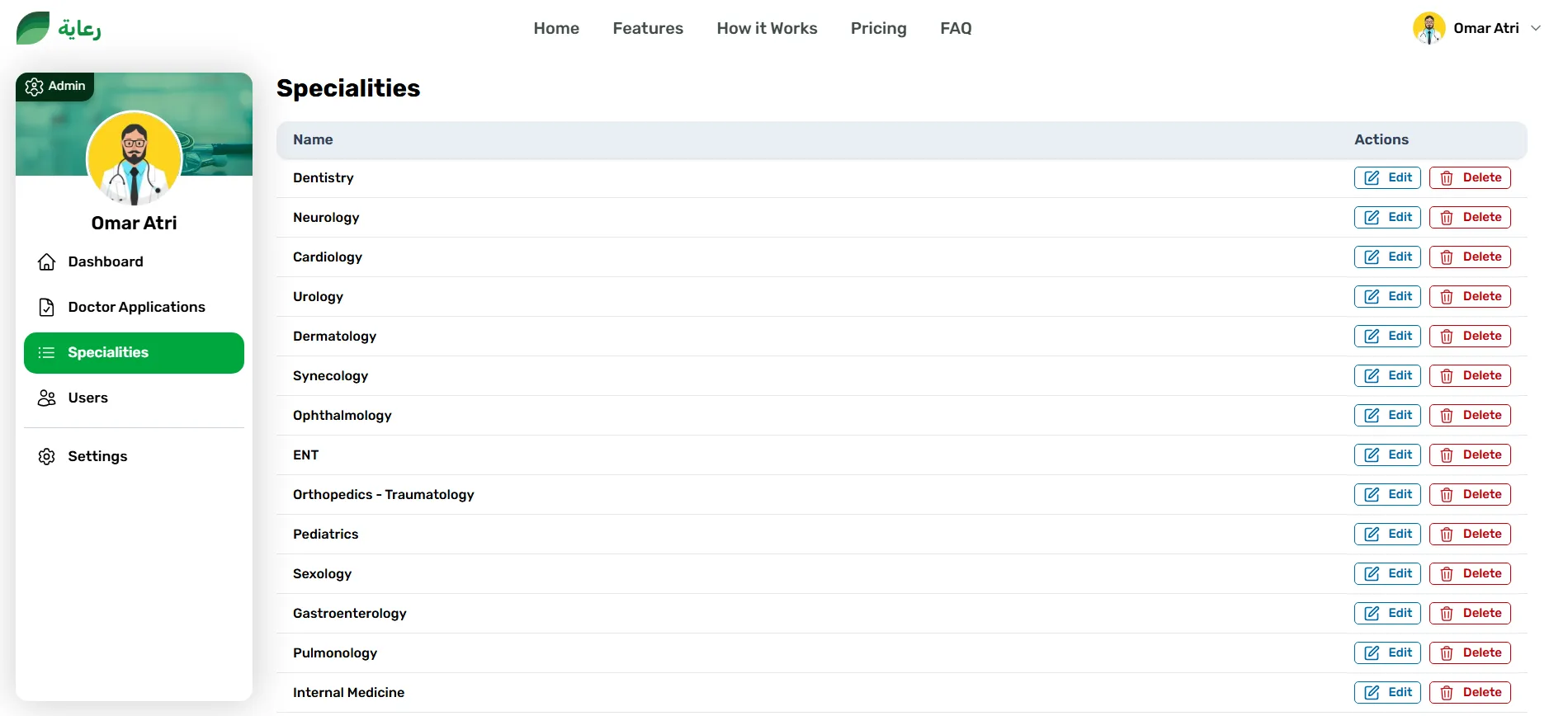Image resolution: width=1568 pixels, height=716 pixels.
Task: Click the Actions column header
Action: 1381,140
